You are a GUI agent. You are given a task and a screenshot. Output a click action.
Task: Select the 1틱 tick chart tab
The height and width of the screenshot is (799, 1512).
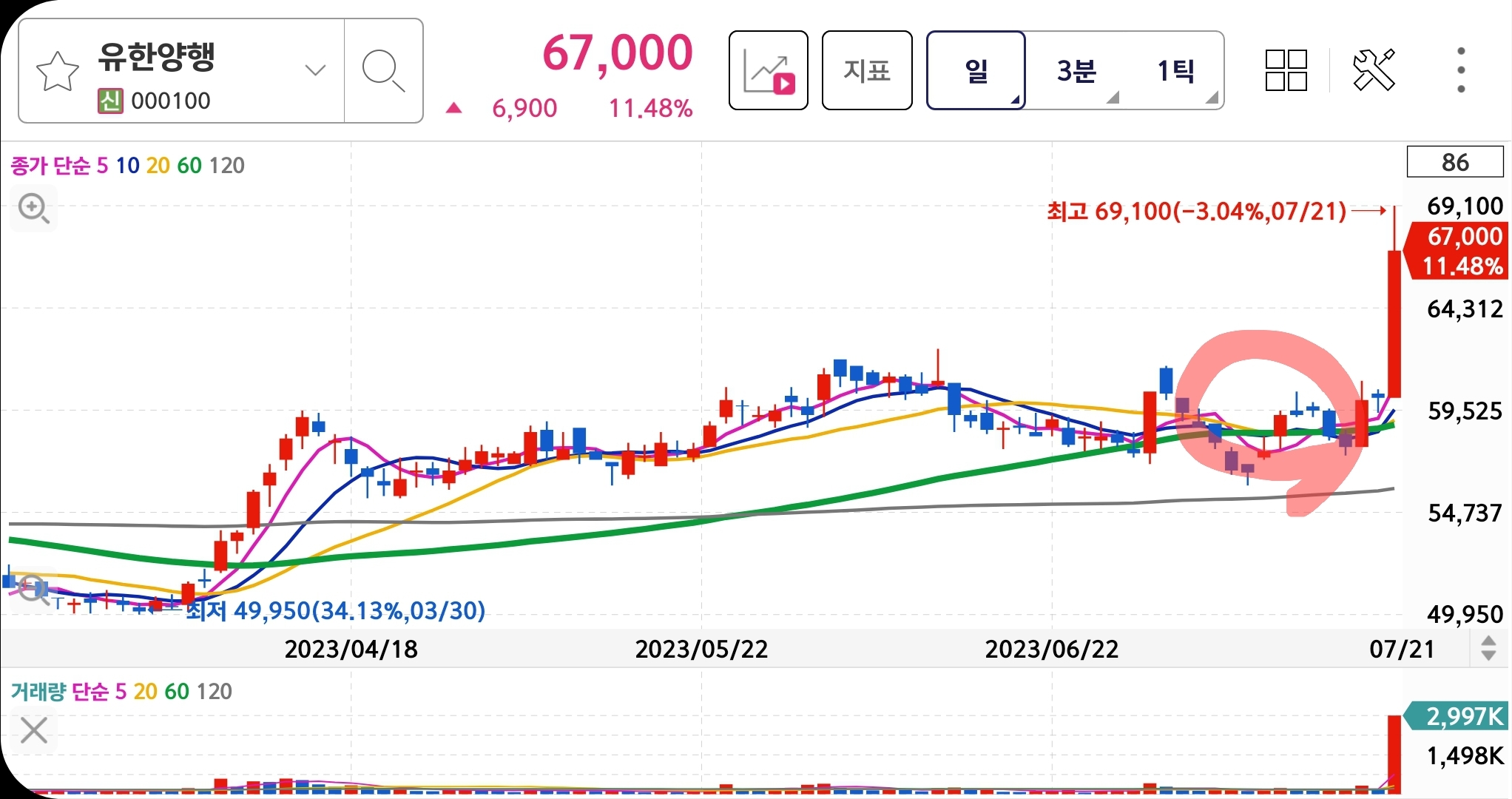(x=1175, y=71)
